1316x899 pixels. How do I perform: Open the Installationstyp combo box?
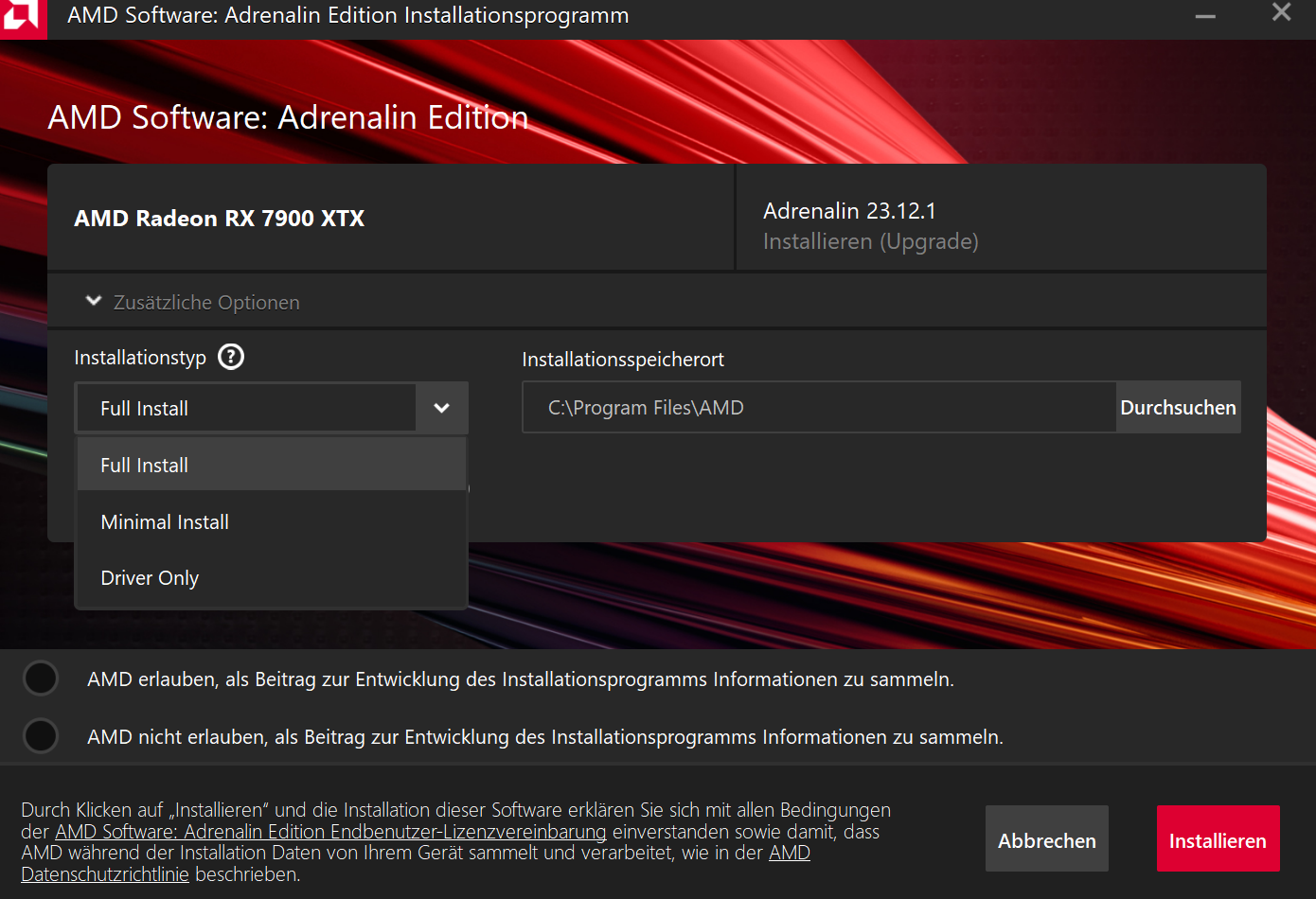[246, 407]
